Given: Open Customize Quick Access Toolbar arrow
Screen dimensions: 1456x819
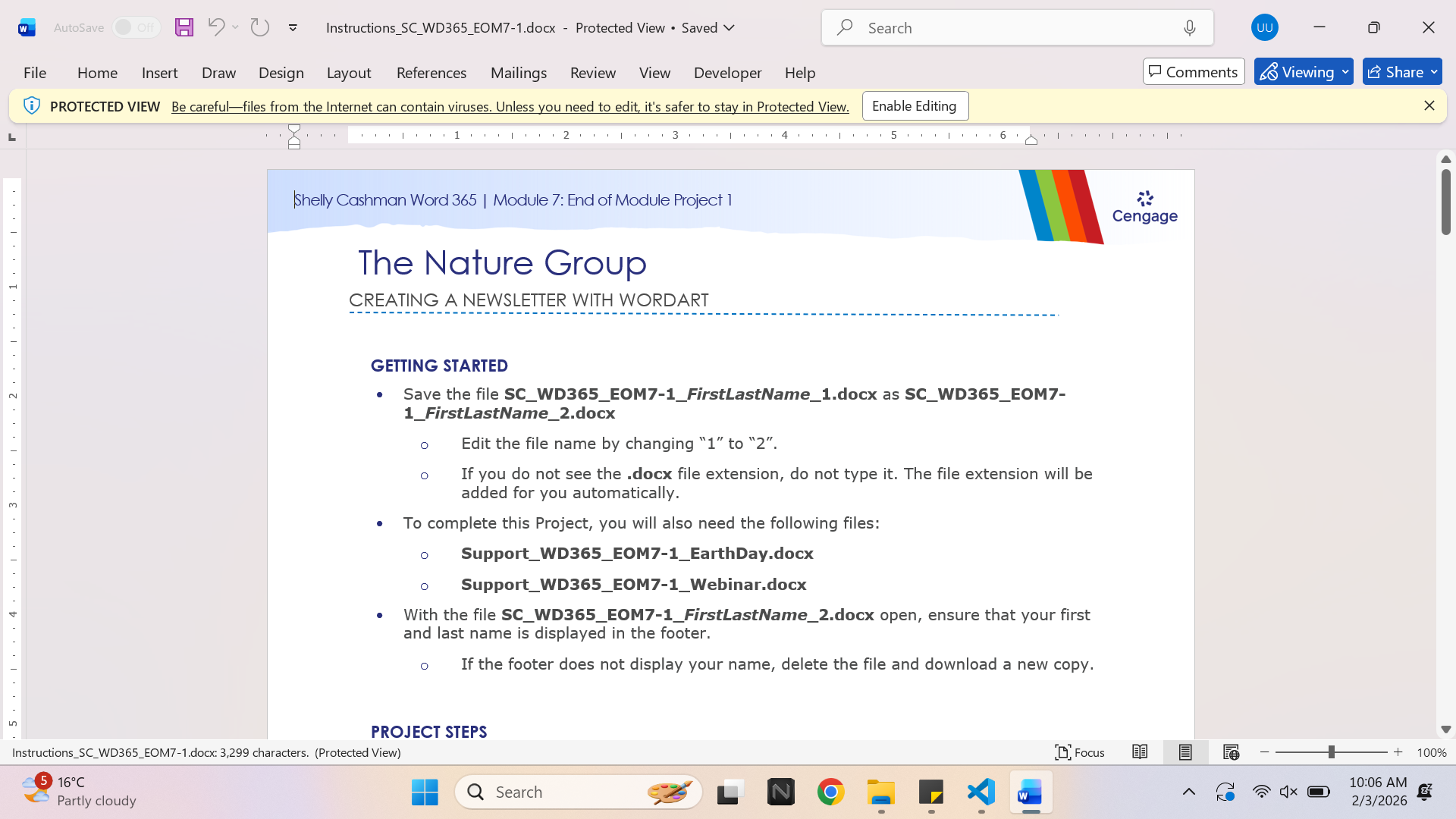Looking at the screenshot, I should (293, 28).
